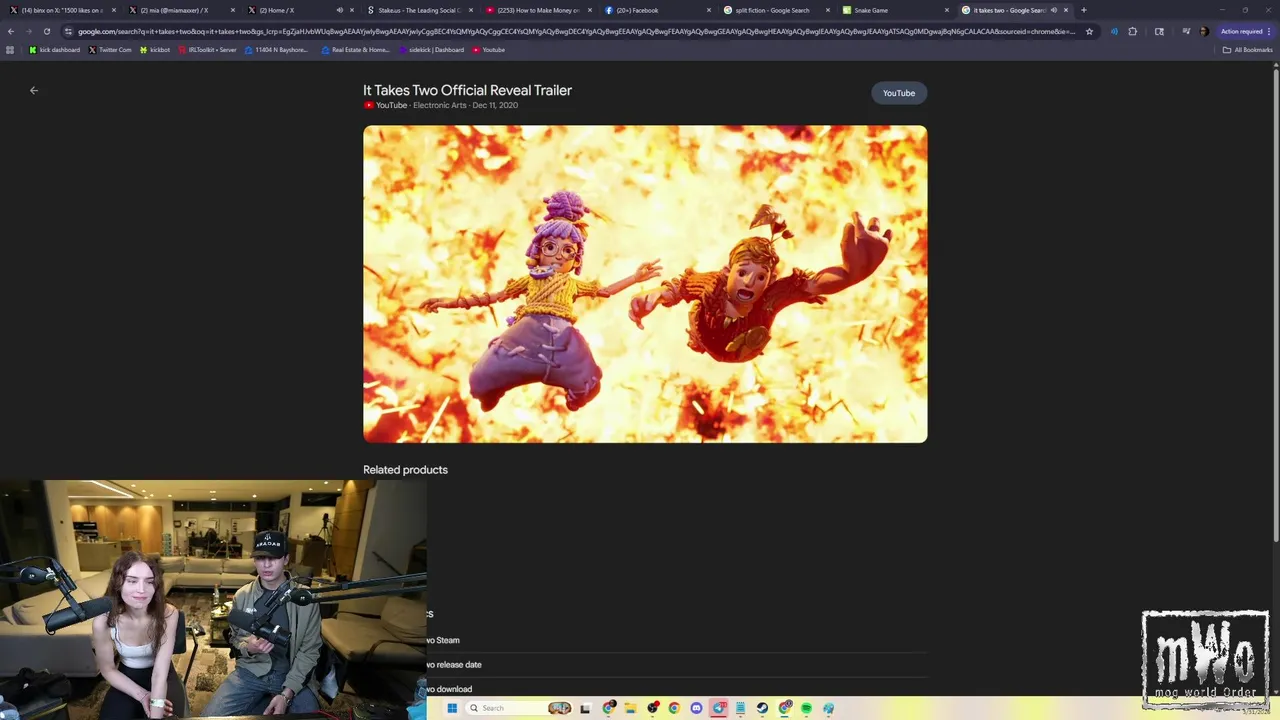
Task: Switch to the Stake.us tab
Action: (x=419, y=10)
